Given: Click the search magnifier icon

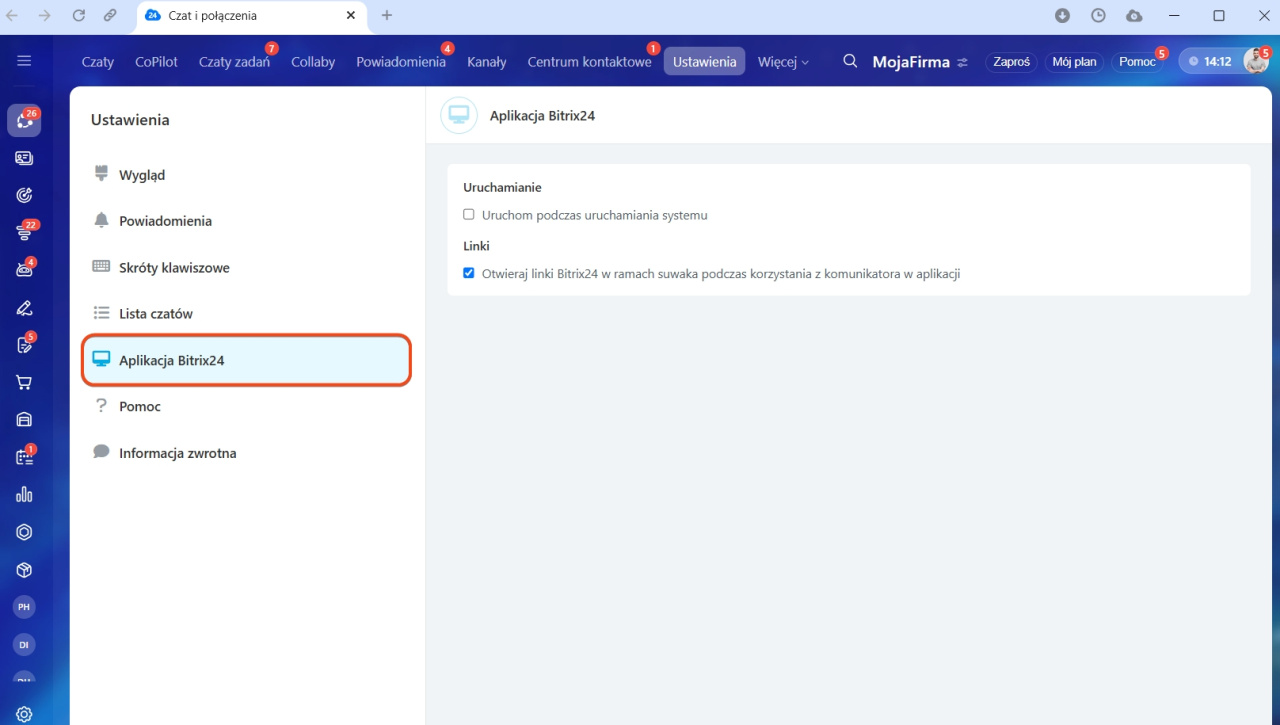Looking at the screenshot, I should pos(850,61).
